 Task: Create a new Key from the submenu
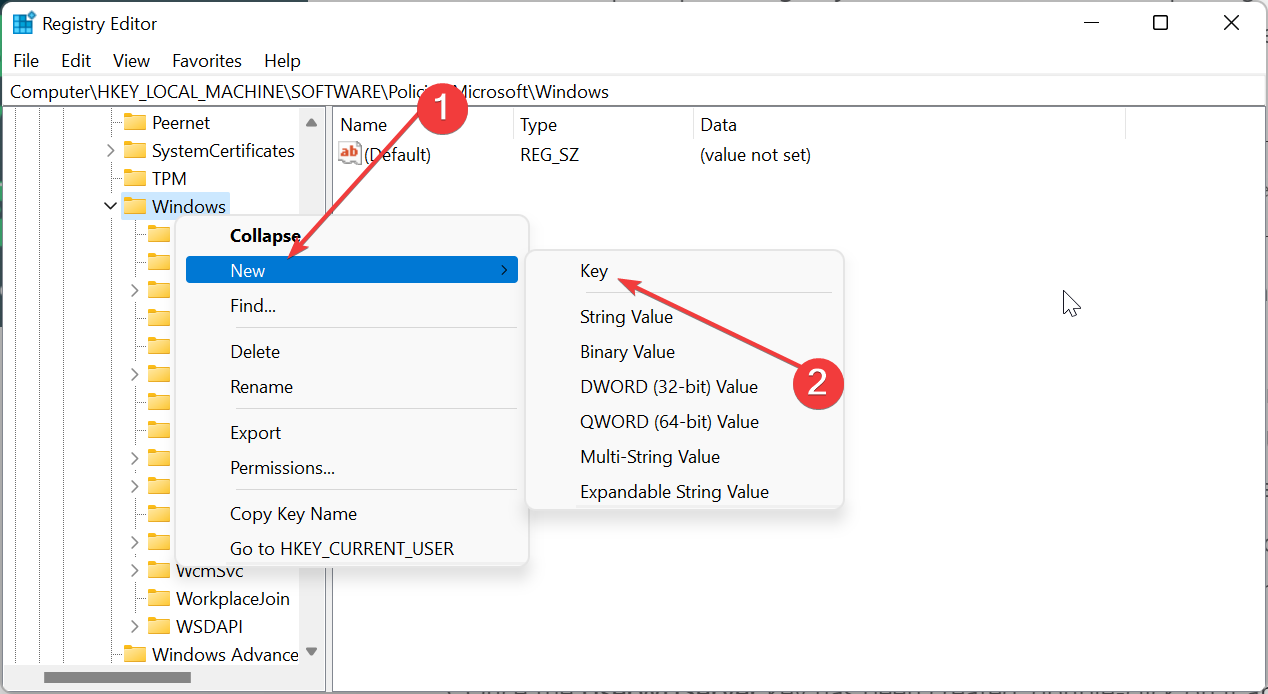(684, 271)
